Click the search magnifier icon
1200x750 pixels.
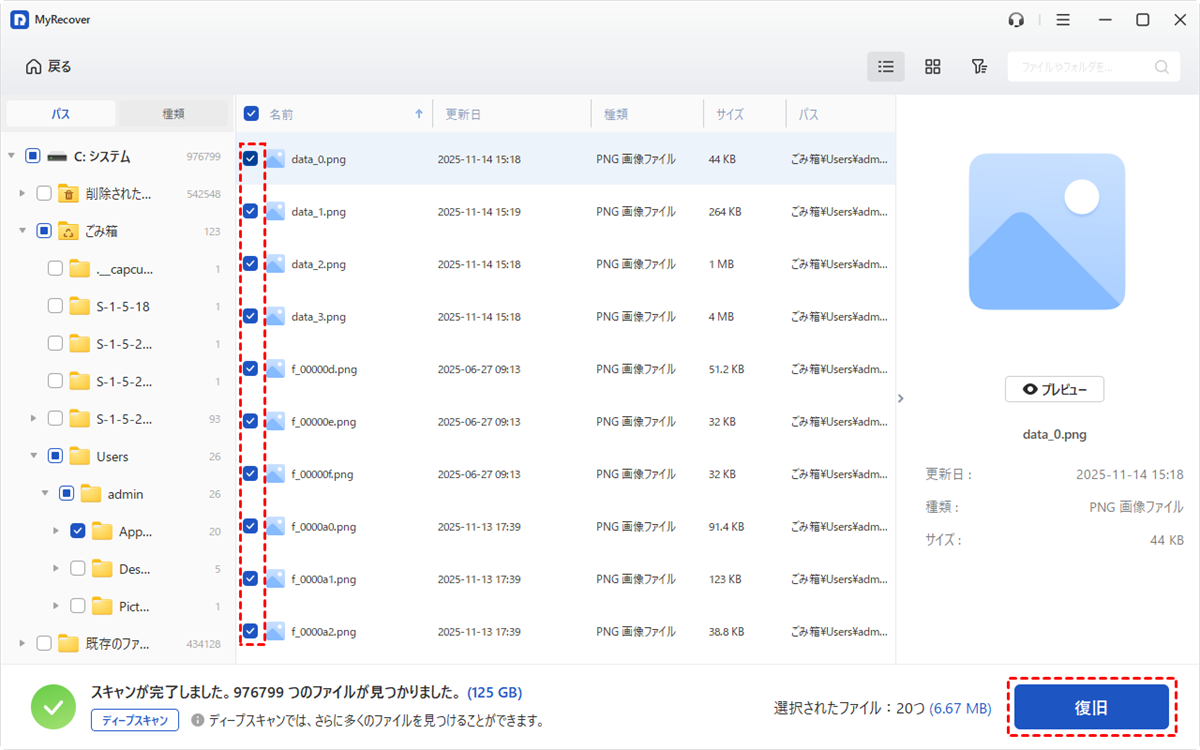1161,67
